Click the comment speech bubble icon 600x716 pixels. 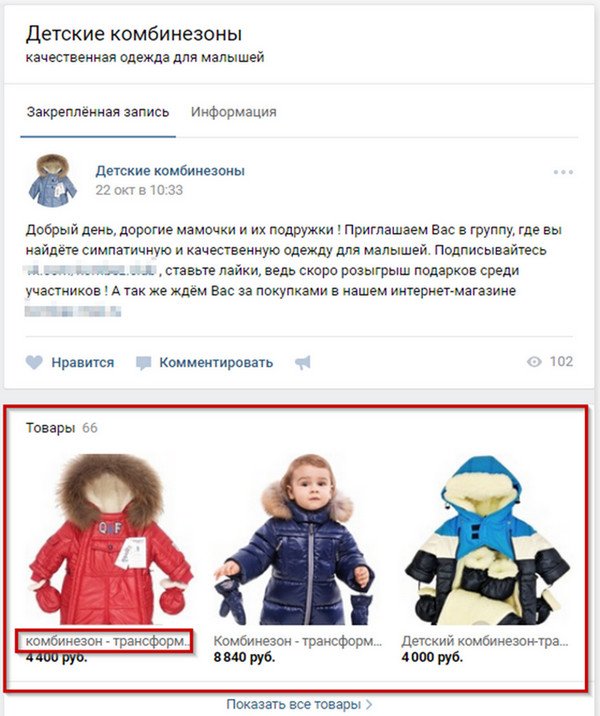[143, 363]
